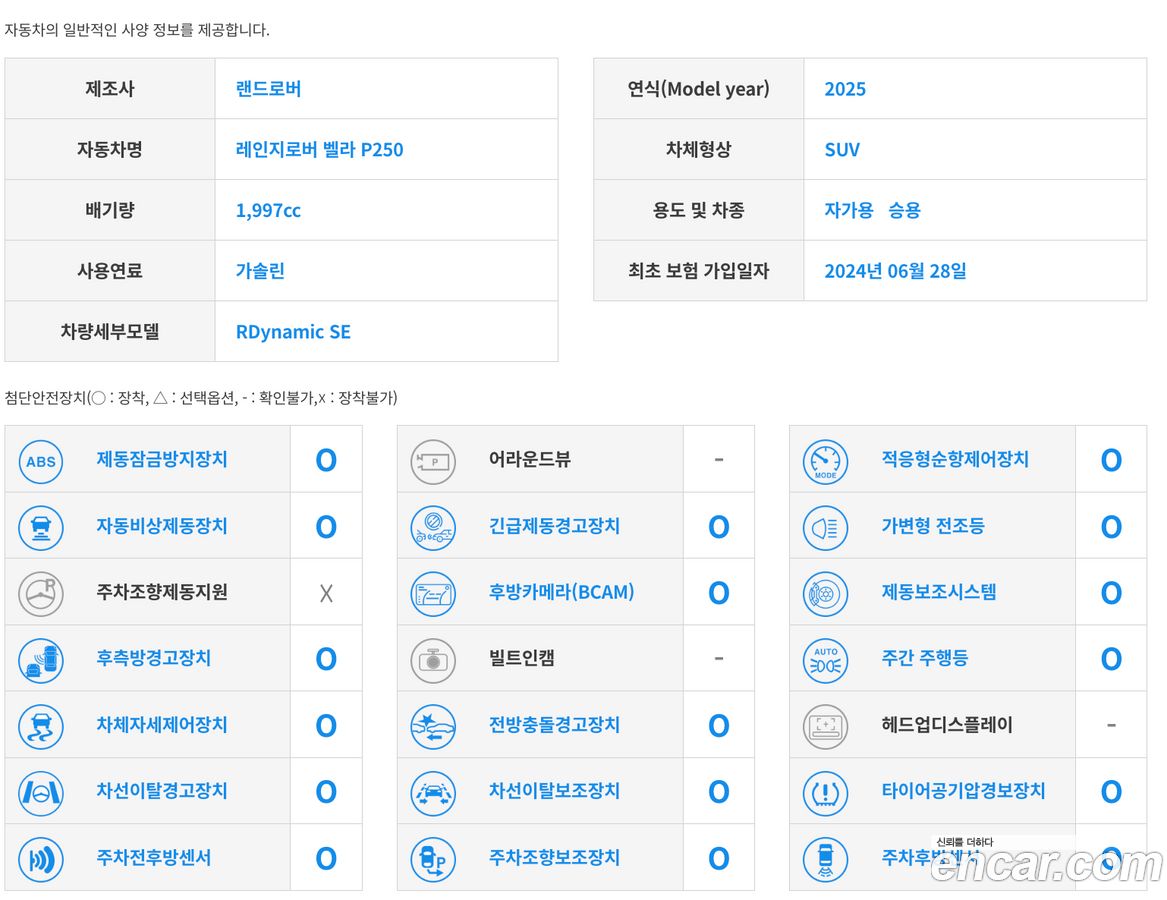This screenshot has width=1167, height=900.
Task: Click the 후측방경고장치 blind-spot icon
Action: (40, 660)
